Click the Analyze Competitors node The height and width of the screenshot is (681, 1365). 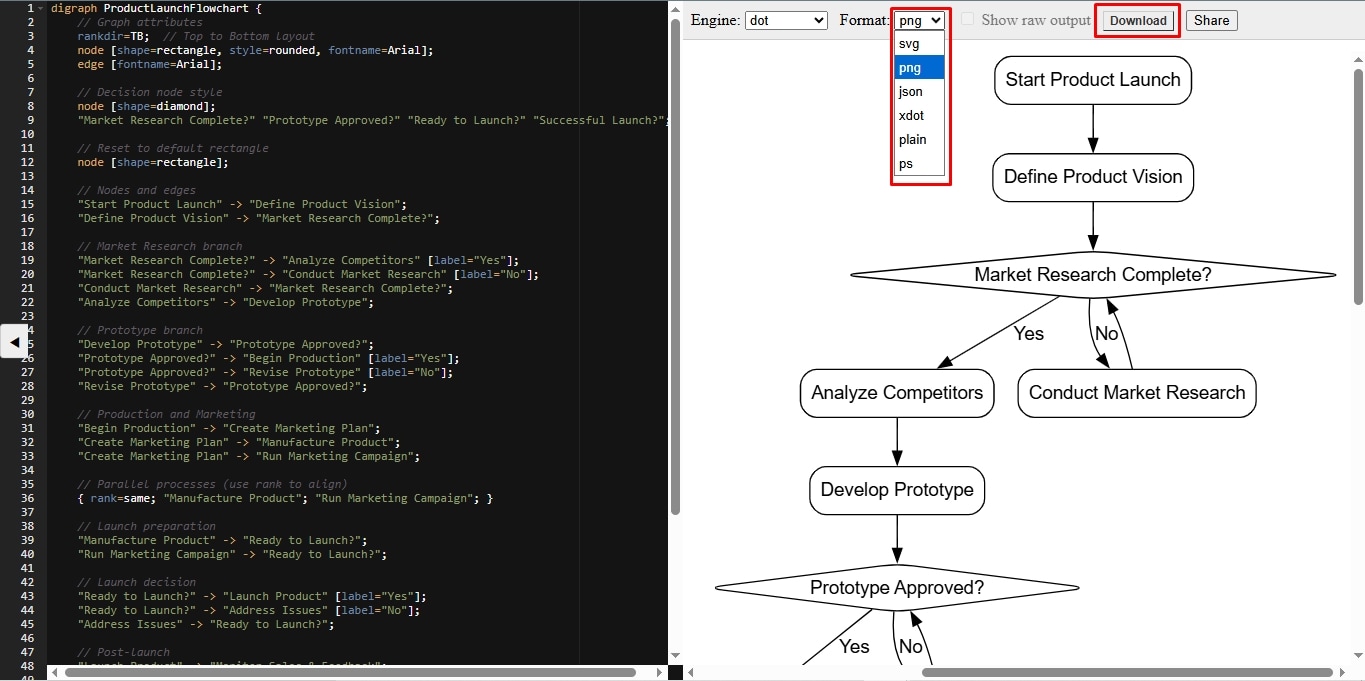[x=897, y=393]
